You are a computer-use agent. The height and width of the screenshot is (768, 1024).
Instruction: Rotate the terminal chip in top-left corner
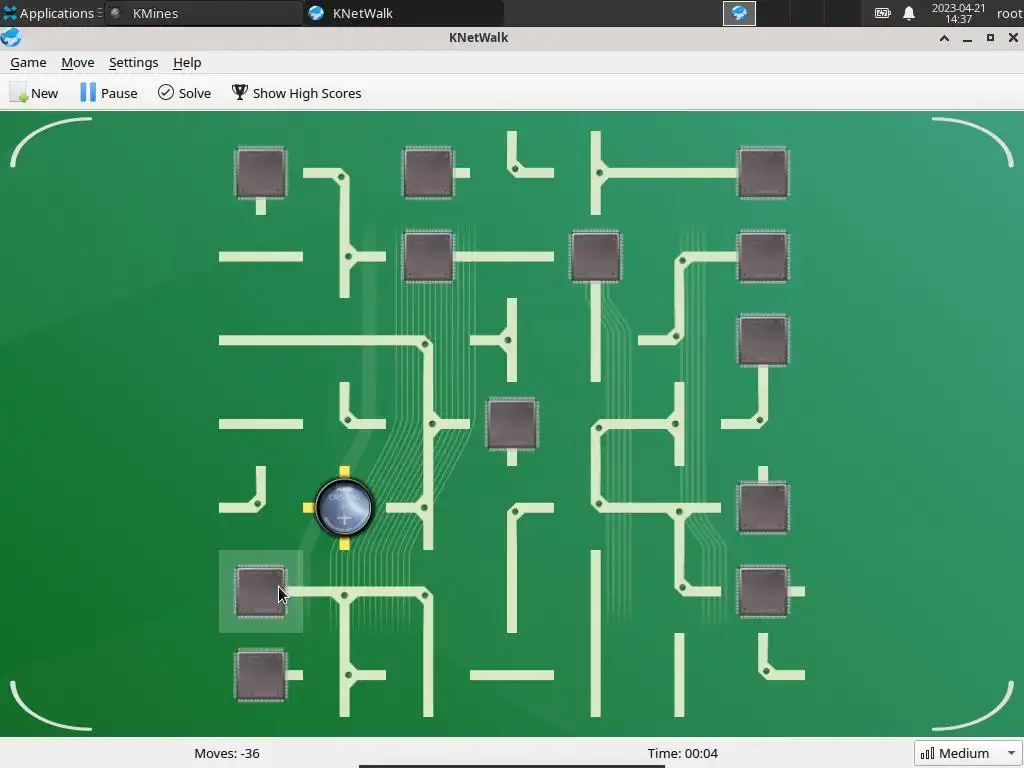click(261, 173)
